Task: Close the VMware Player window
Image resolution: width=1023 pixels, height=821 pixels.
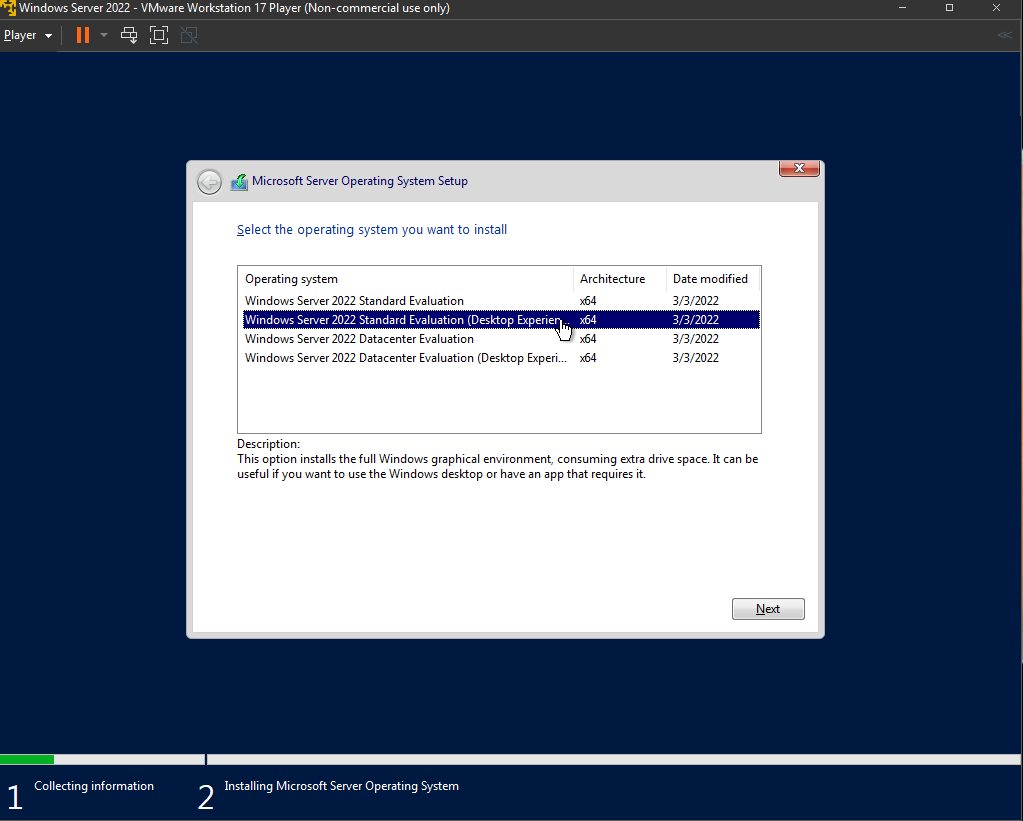Action: click(x=996, y=8)
